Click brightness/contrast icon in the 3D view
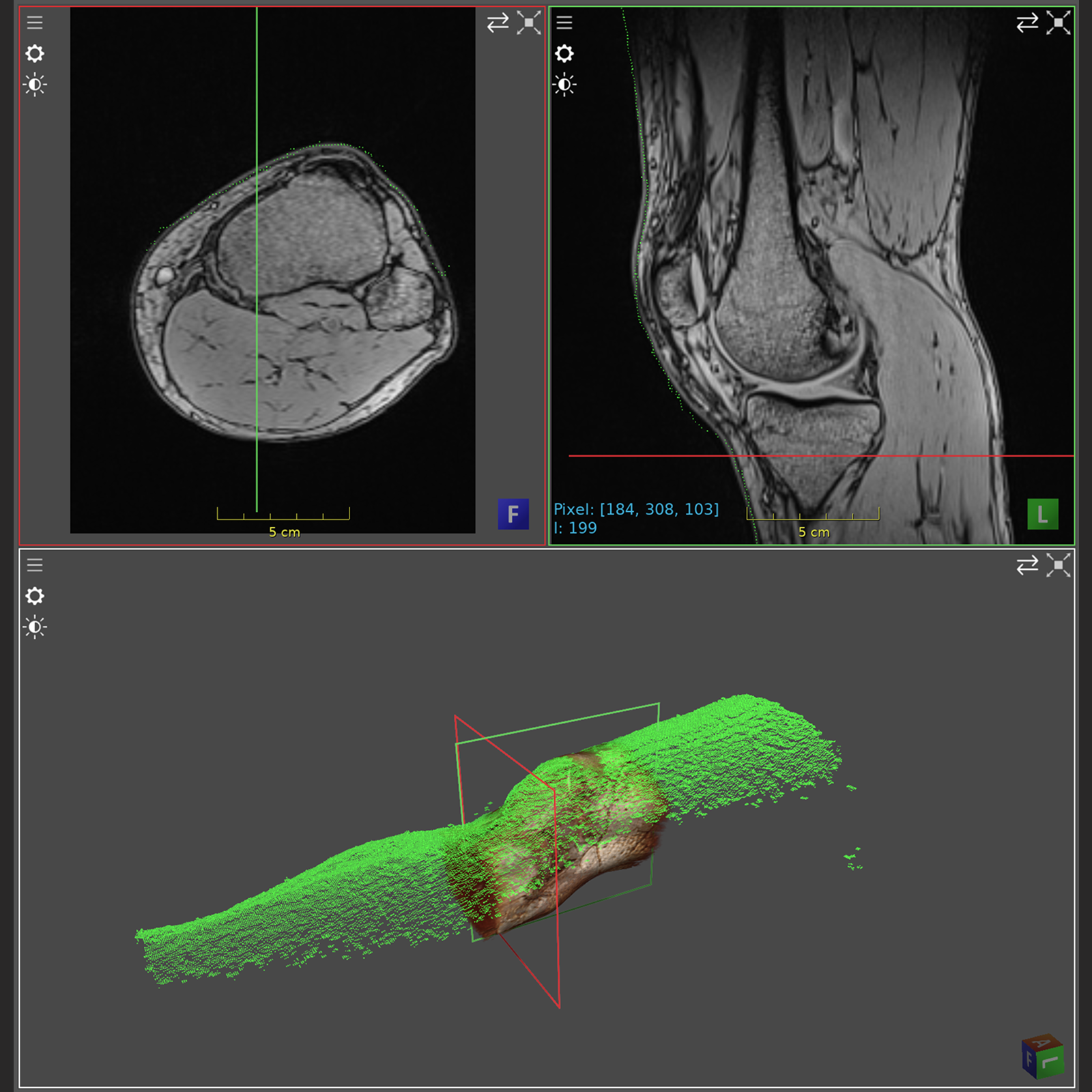Image resolution: width=1092 pixels, height=1092 pixels. pyautogui.click(x=35, y=627)
